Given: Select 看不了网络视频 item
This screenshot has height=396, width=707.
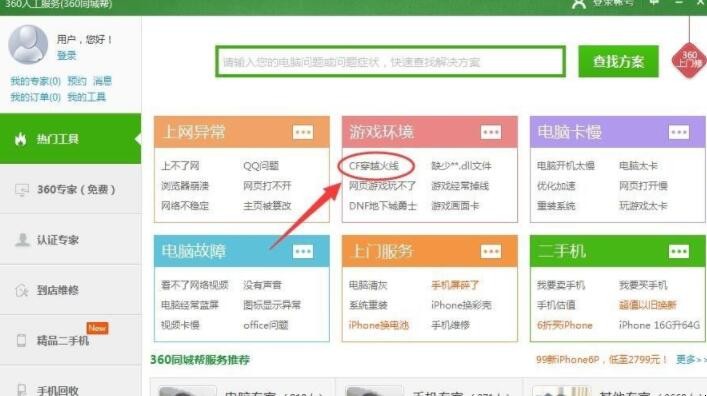Looking at the screenshot, I should tap(195, 285).
